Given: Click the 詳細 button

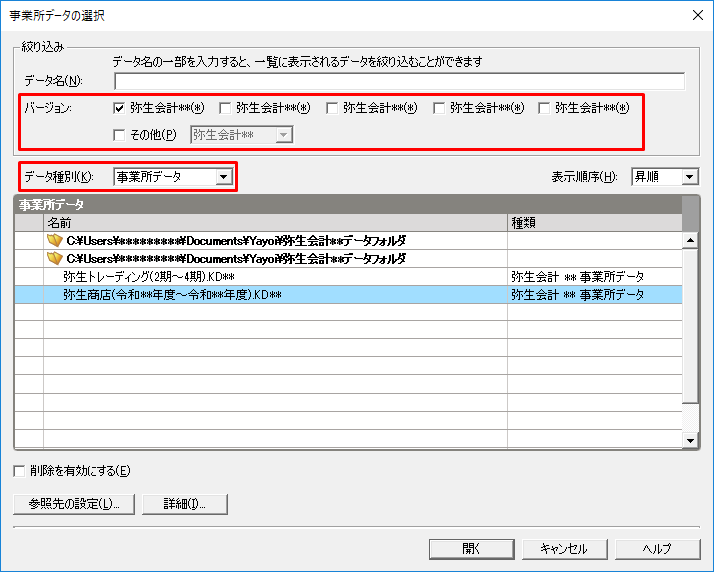Looking at the screenshot, I should (x=185, y=503).
